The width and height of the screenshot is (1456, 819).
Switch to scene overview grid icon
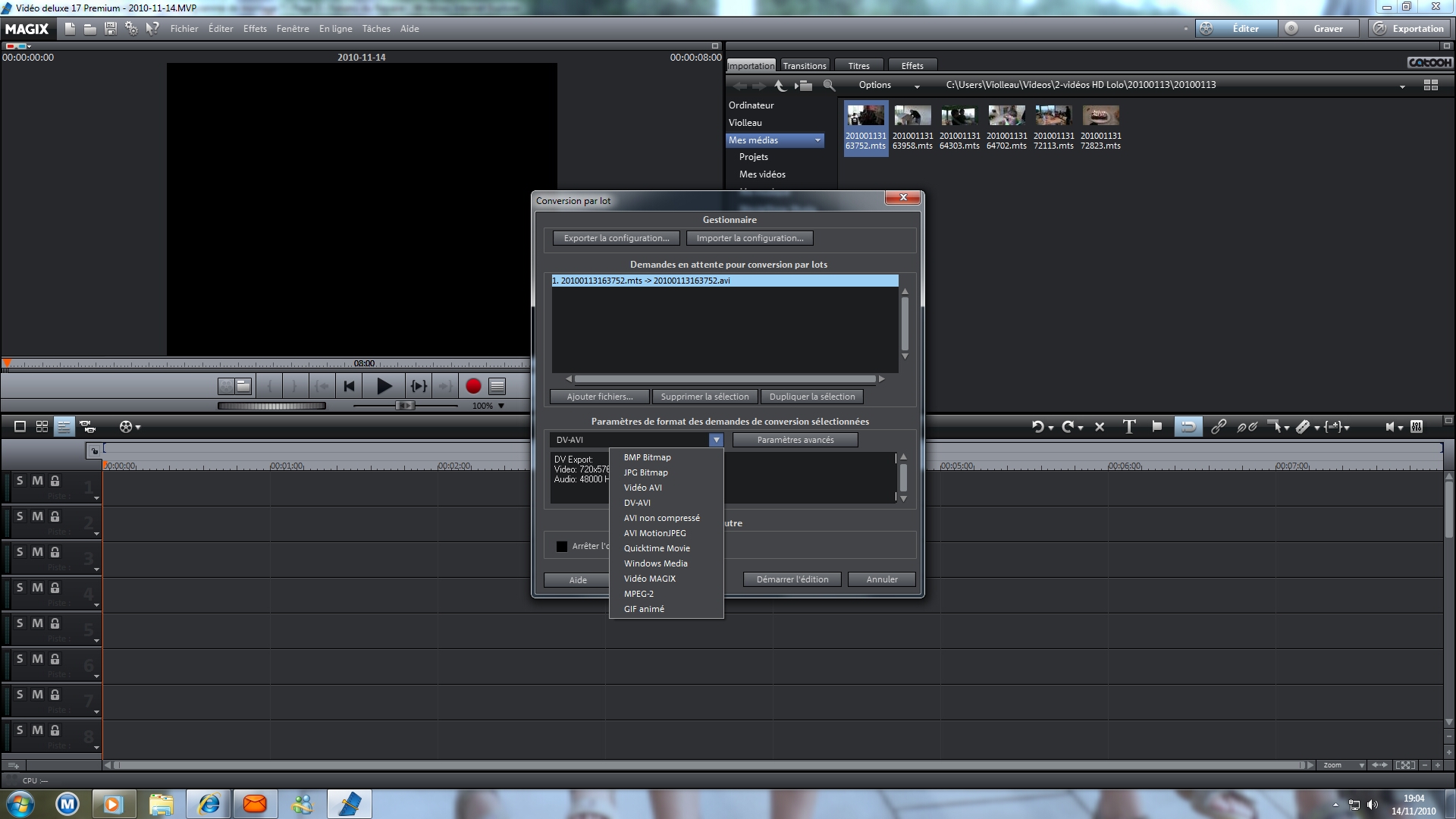[x=42, y=427]
